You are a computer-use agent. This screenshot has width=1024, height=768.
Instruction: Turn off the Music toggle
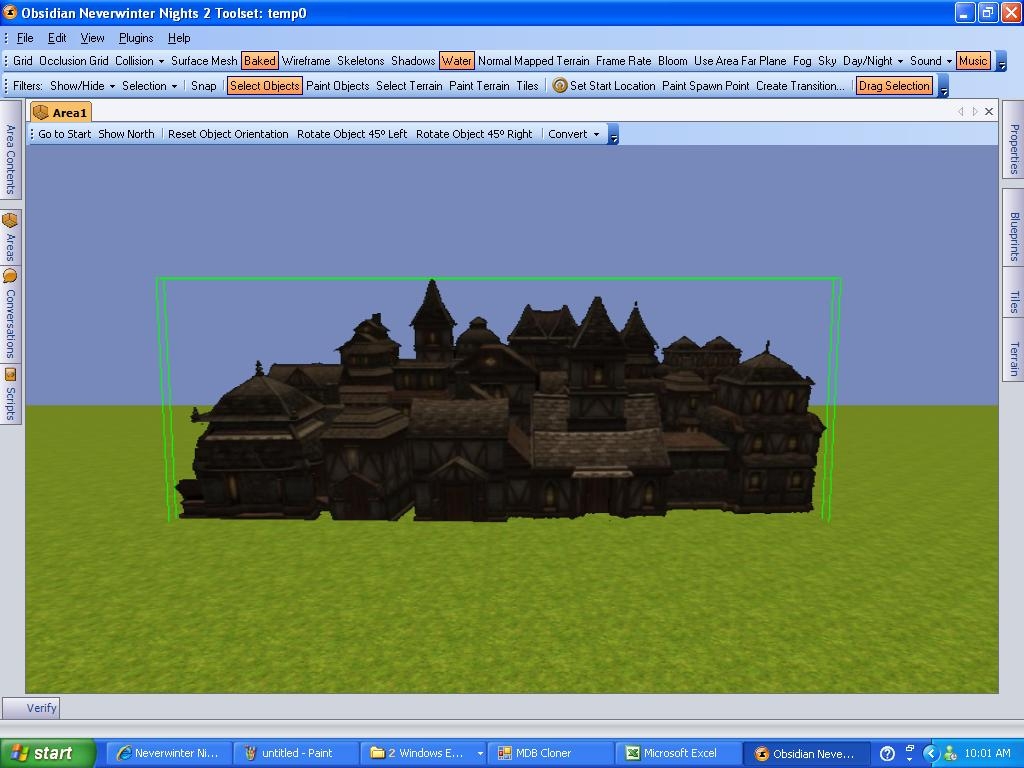(x=972, y=61)
